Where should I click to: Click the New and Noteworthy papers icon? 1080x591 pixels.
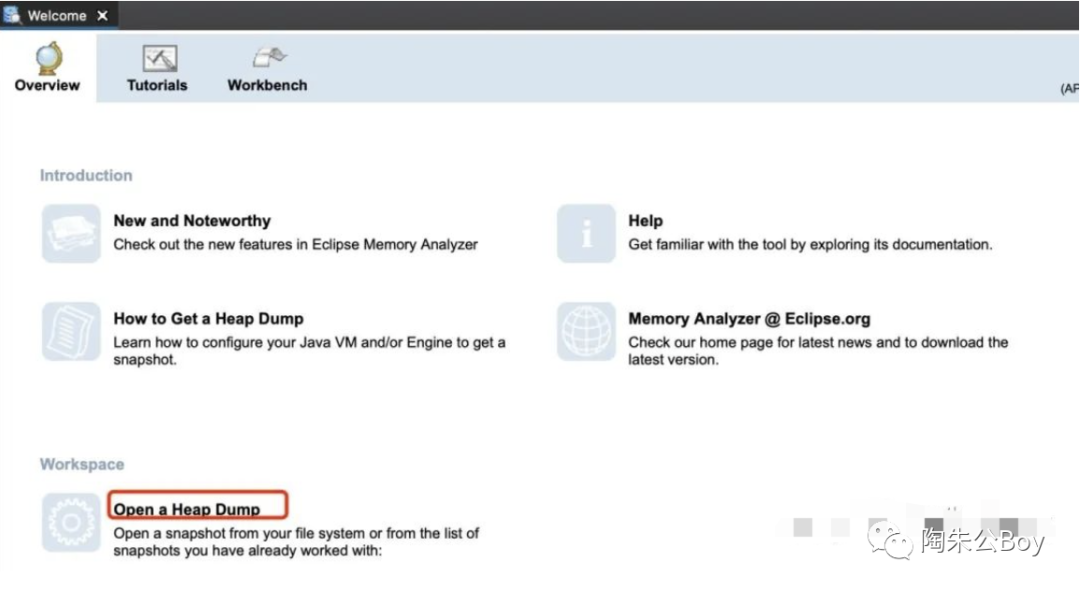click(x=71, y=234)
